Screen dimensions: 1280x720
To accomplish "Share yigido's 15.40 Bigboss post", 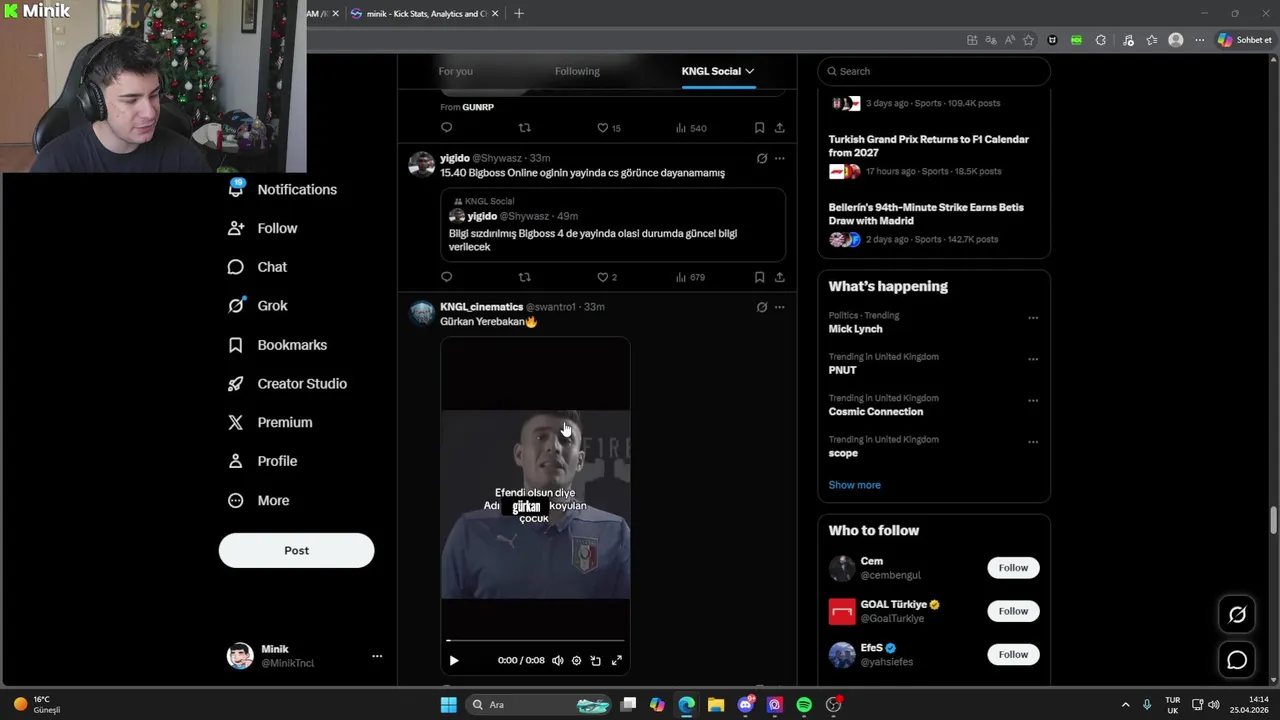I will coord(779,277).
